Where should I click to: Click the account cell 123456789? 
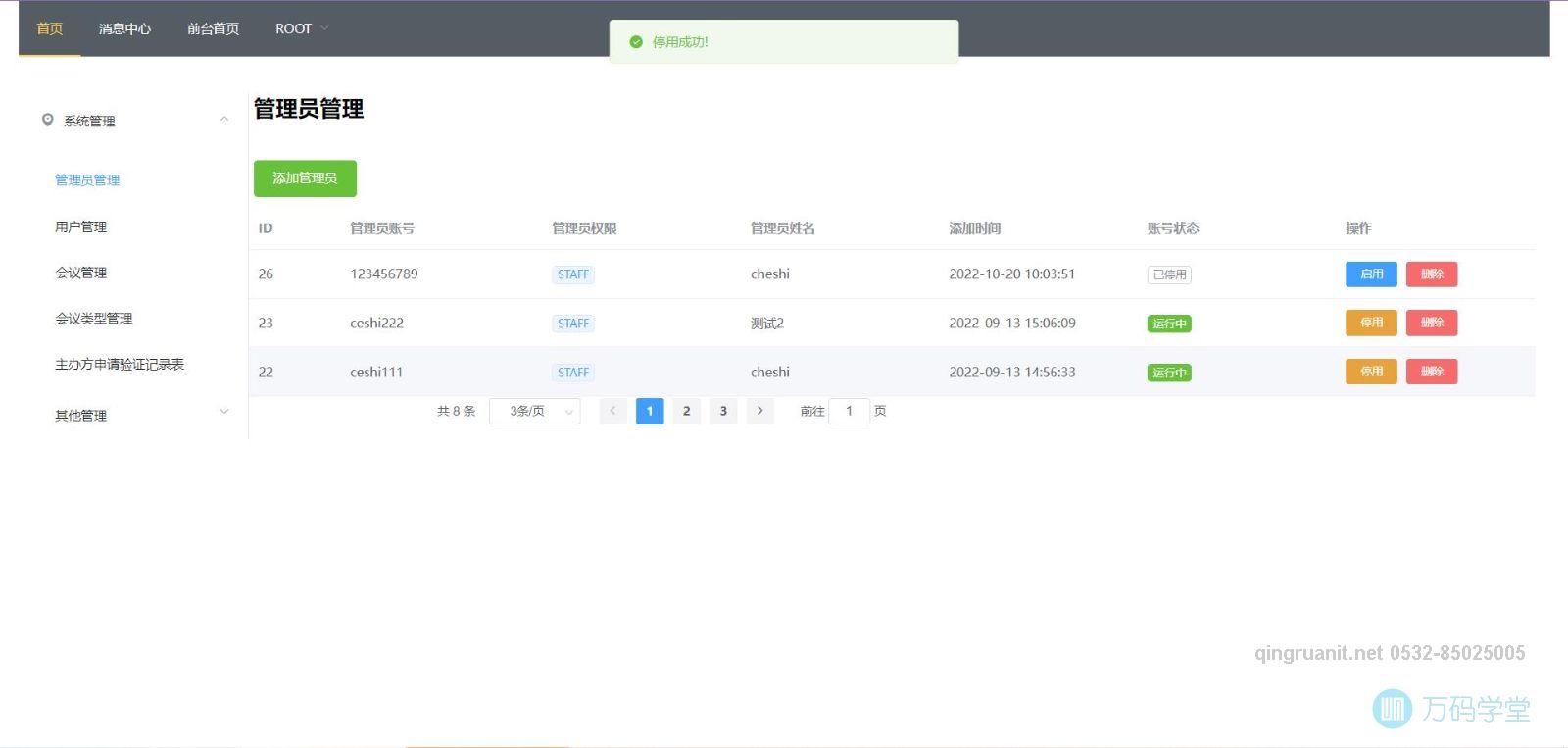(x=384, y=274)
